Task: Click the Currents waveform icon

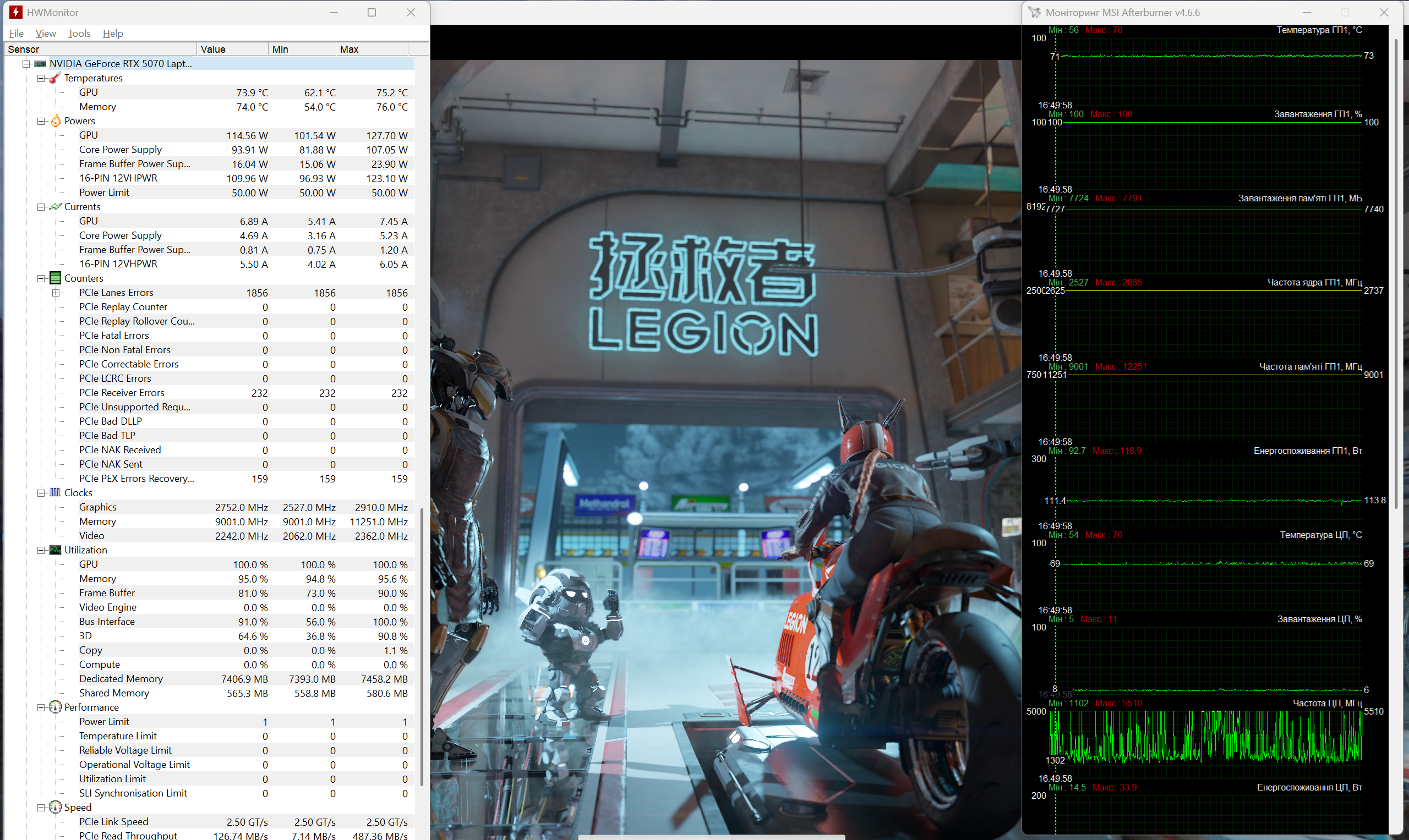Action: point(55,207)
